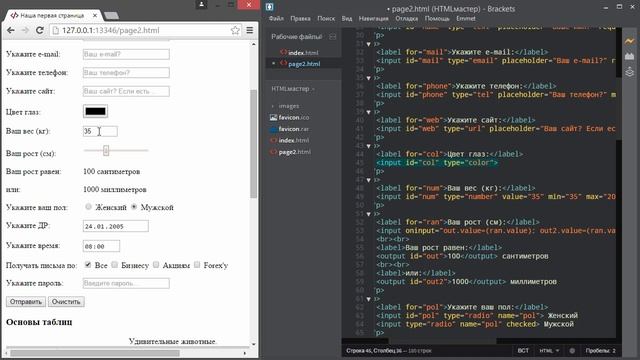The width and height of the screenshot is (640, 360).
Task: Open the Отладка menu
Action: (407, 18)
